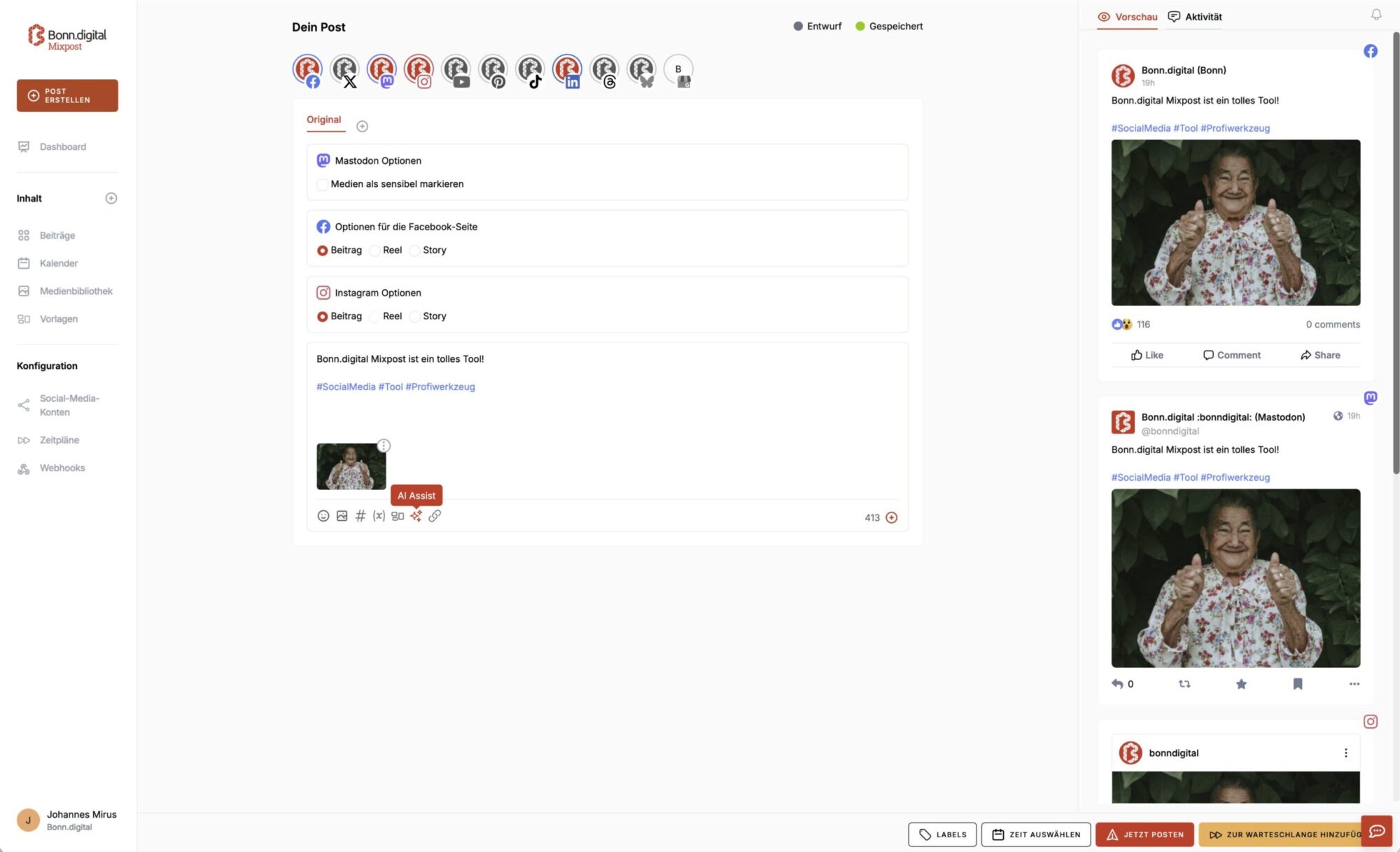
Task: Click the variables (x) icon
Action: (379, 516)
